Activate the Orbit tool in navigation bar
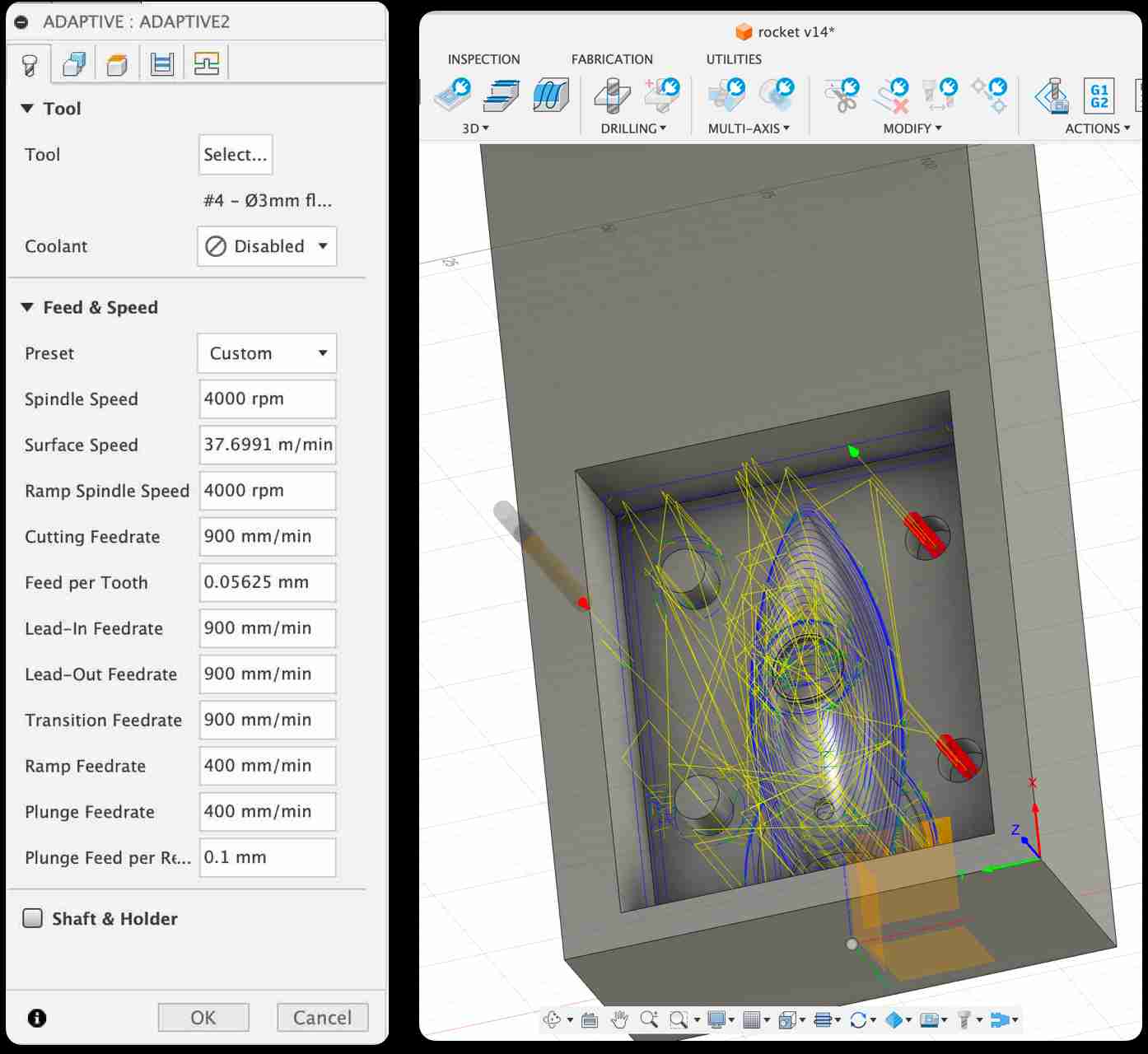Image resolution: width=1148 pixels, height=1054 pixels. point(552,1019)
